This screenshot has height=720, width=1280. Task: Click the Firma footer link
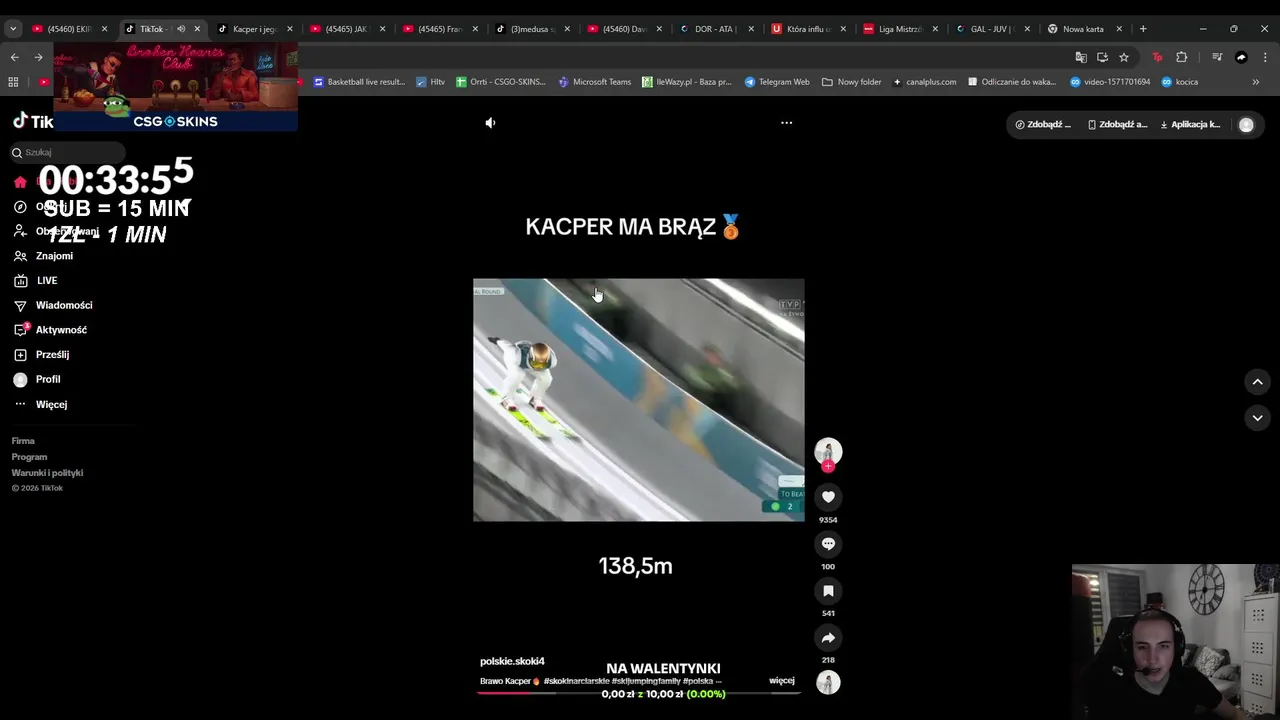click(x=23, y=441)
